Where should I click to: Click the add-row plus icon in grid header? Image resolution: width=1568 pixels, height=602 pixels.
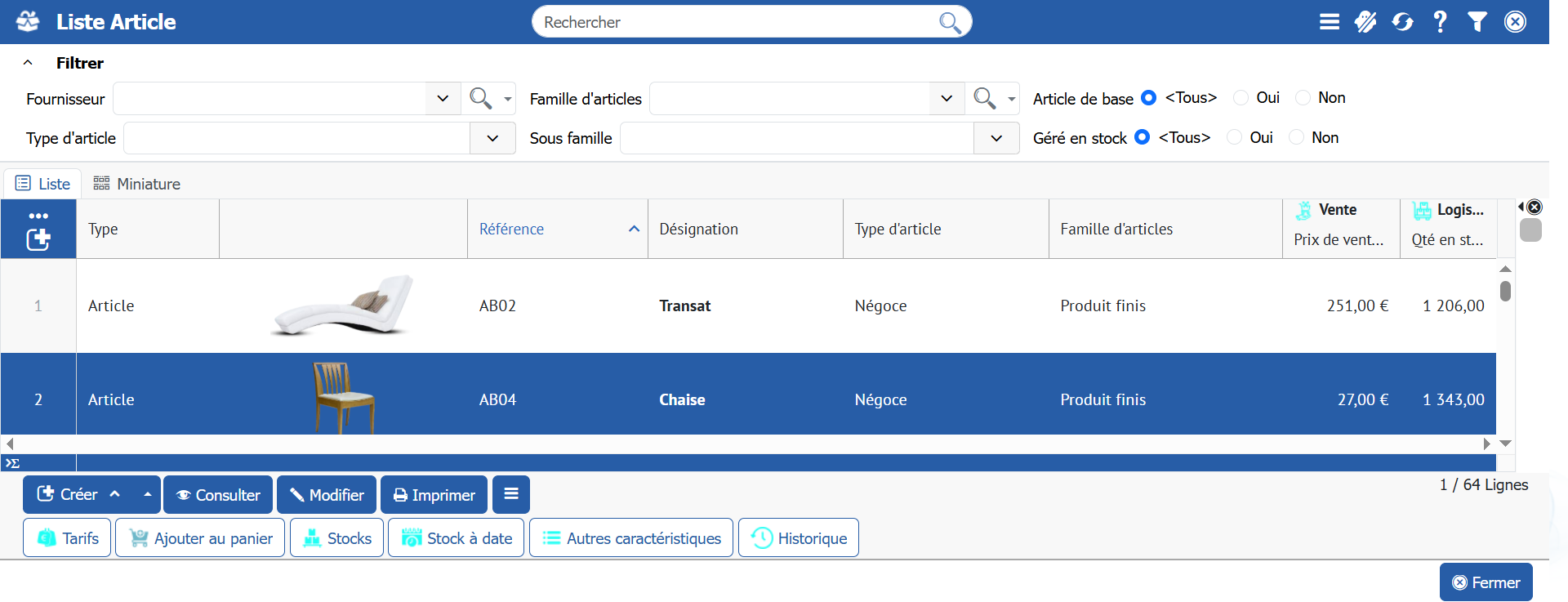pyautogui.click(x=38, y=239)
